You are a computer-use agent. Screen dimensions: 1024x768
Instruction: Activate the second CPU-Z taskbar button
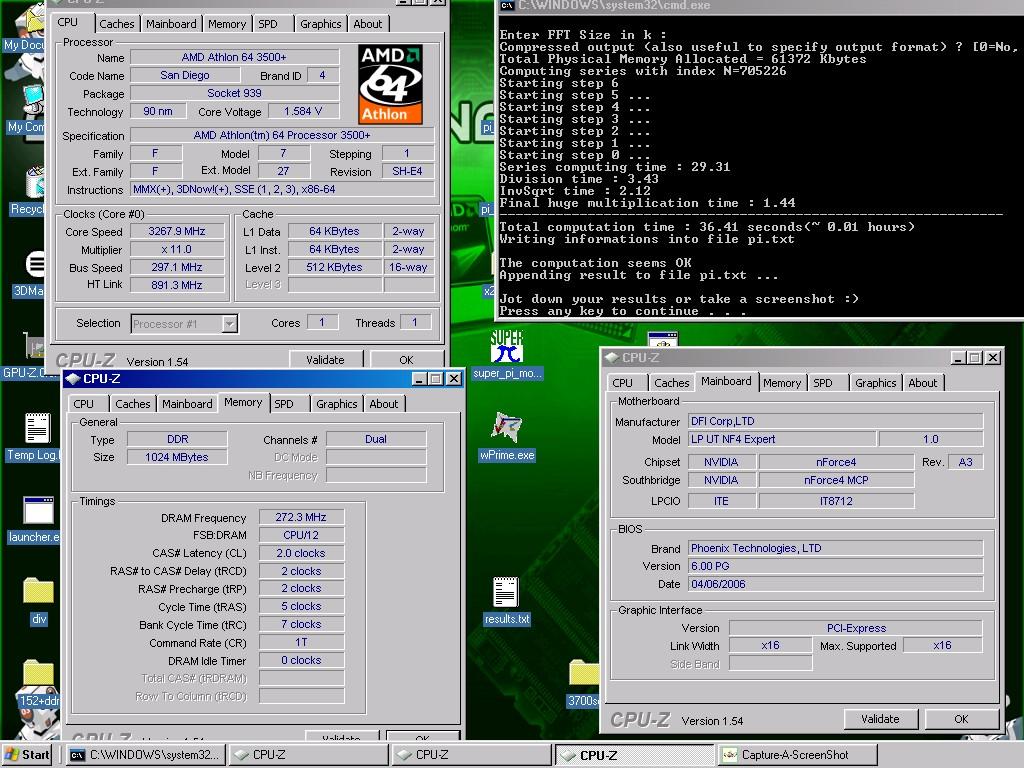pyautogui.click(x=472, y=755)
